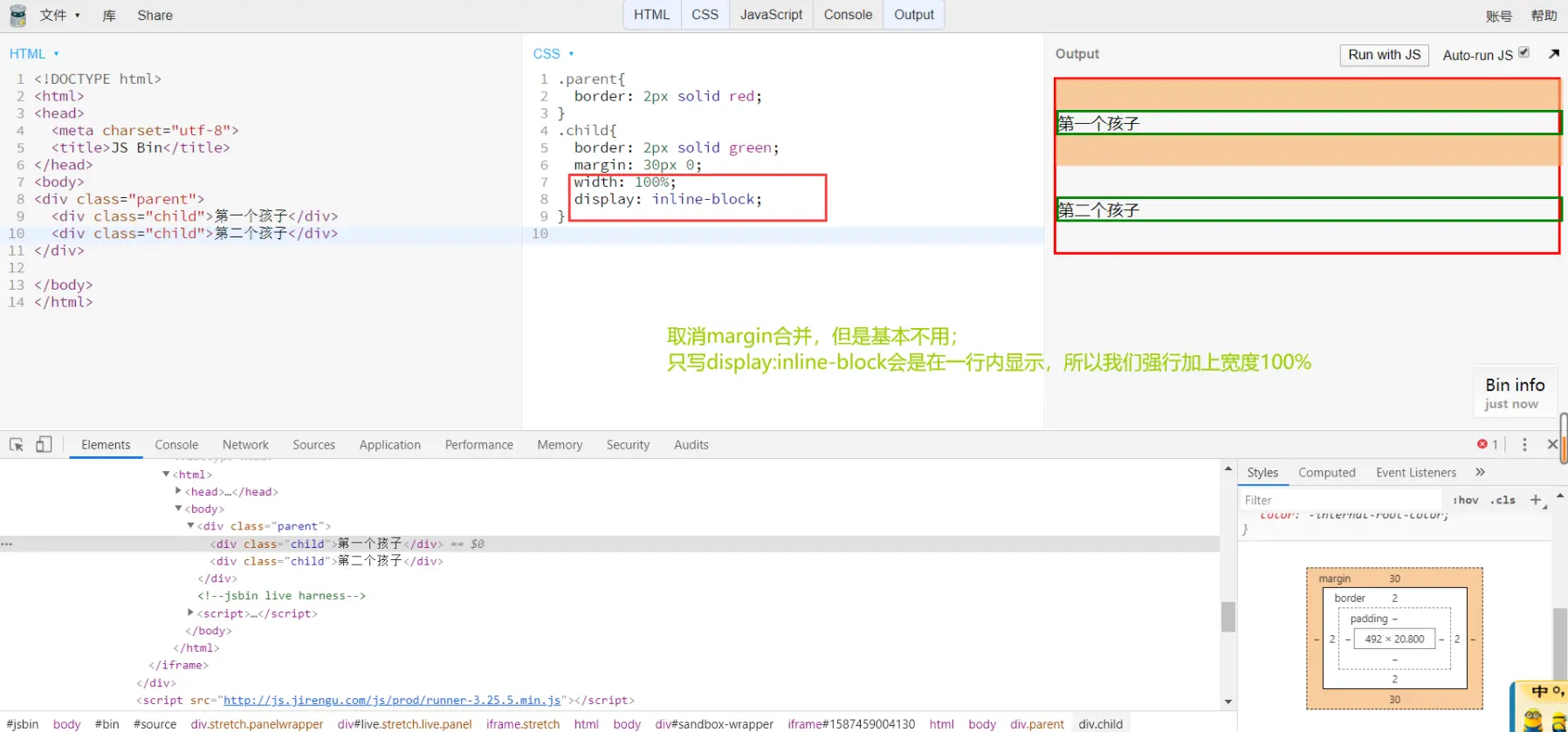Toggle the .cls class editor
Screen dimensions: 1568x732
[x=1503, y=500]
